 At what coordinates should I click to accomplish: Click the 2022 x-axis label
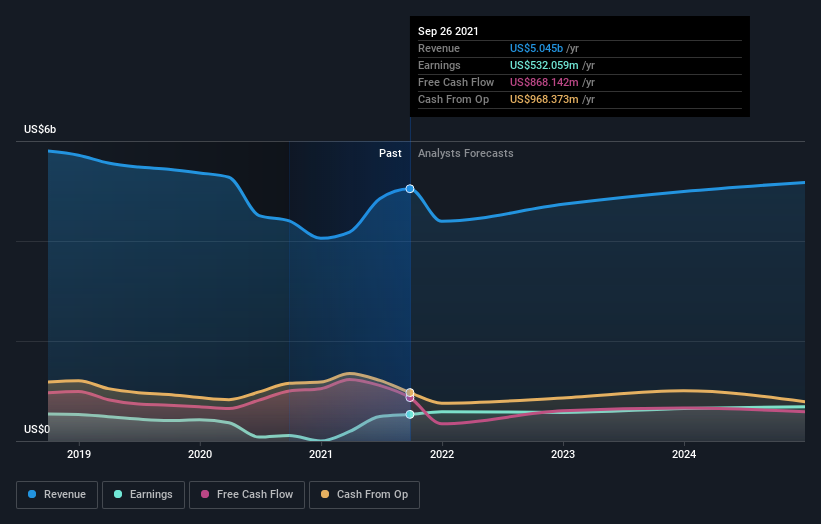(x=442, y=454)
